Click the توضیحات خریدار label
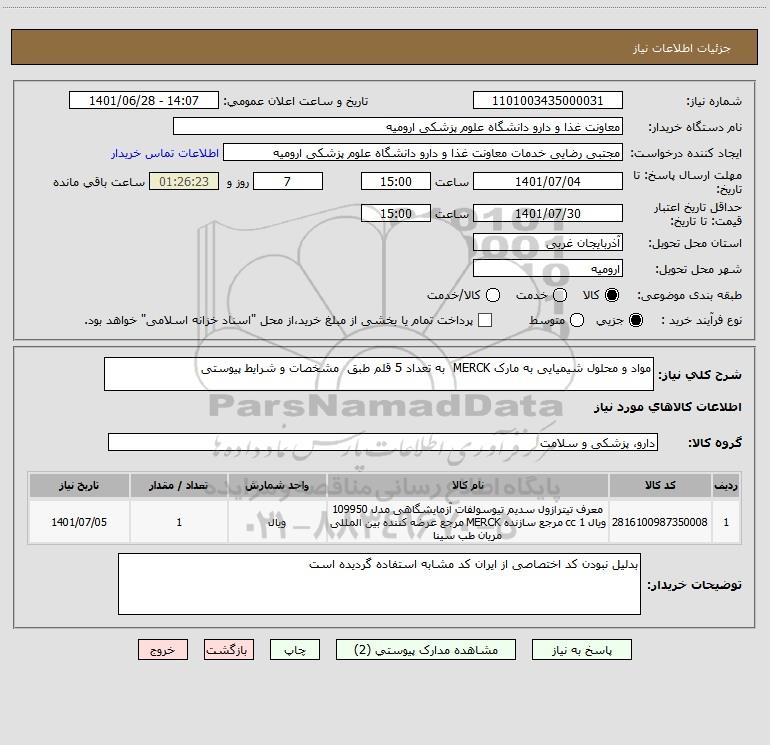 pyautogui.click(x=694, y=585)
